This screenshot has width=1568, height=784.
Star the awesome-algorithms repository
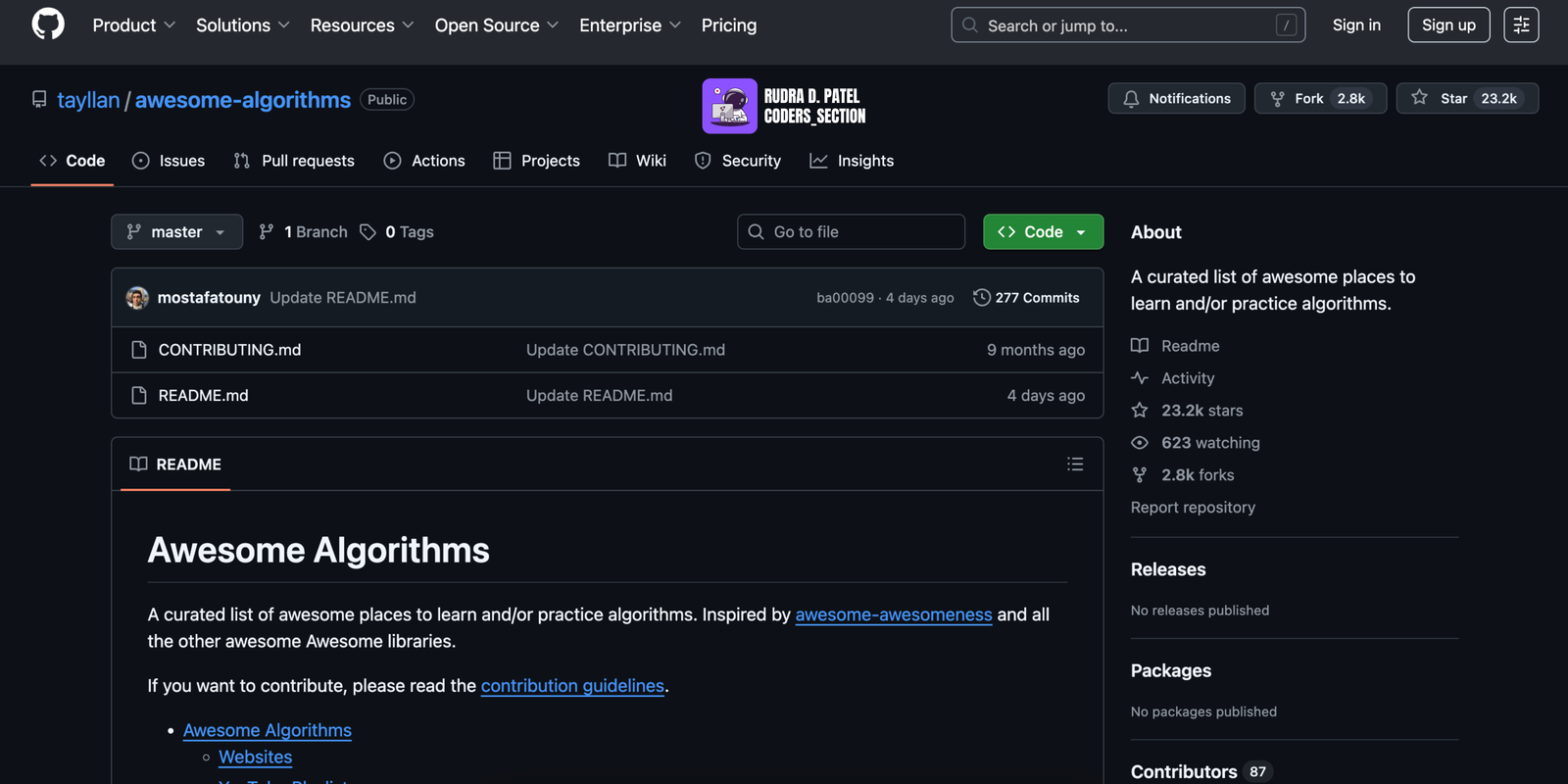pyautogui.click(x=1466, y=99)
